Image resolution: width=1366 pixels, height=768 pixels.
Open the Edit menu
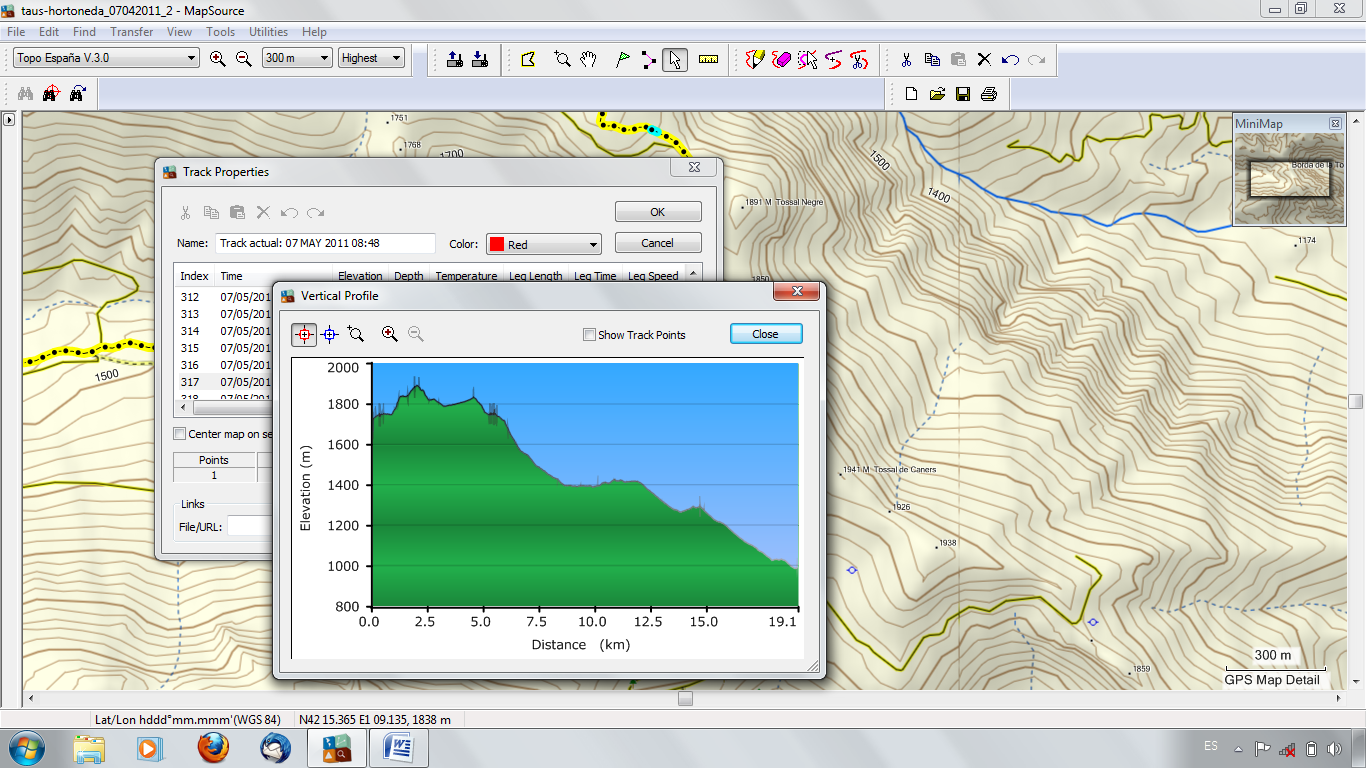(x=49, y=32)
